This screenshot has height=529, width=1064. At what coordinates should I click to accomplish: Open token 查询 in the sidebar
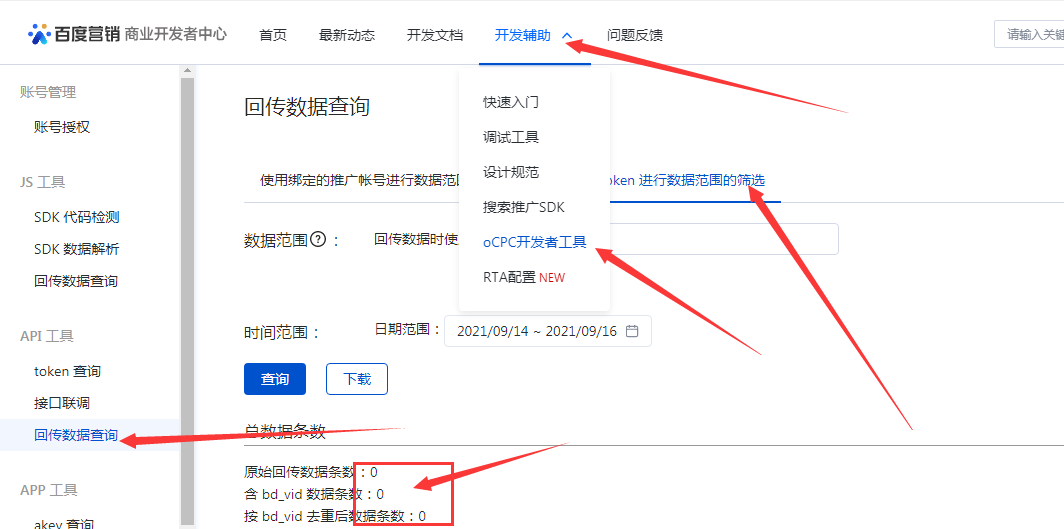pos(68,372)
